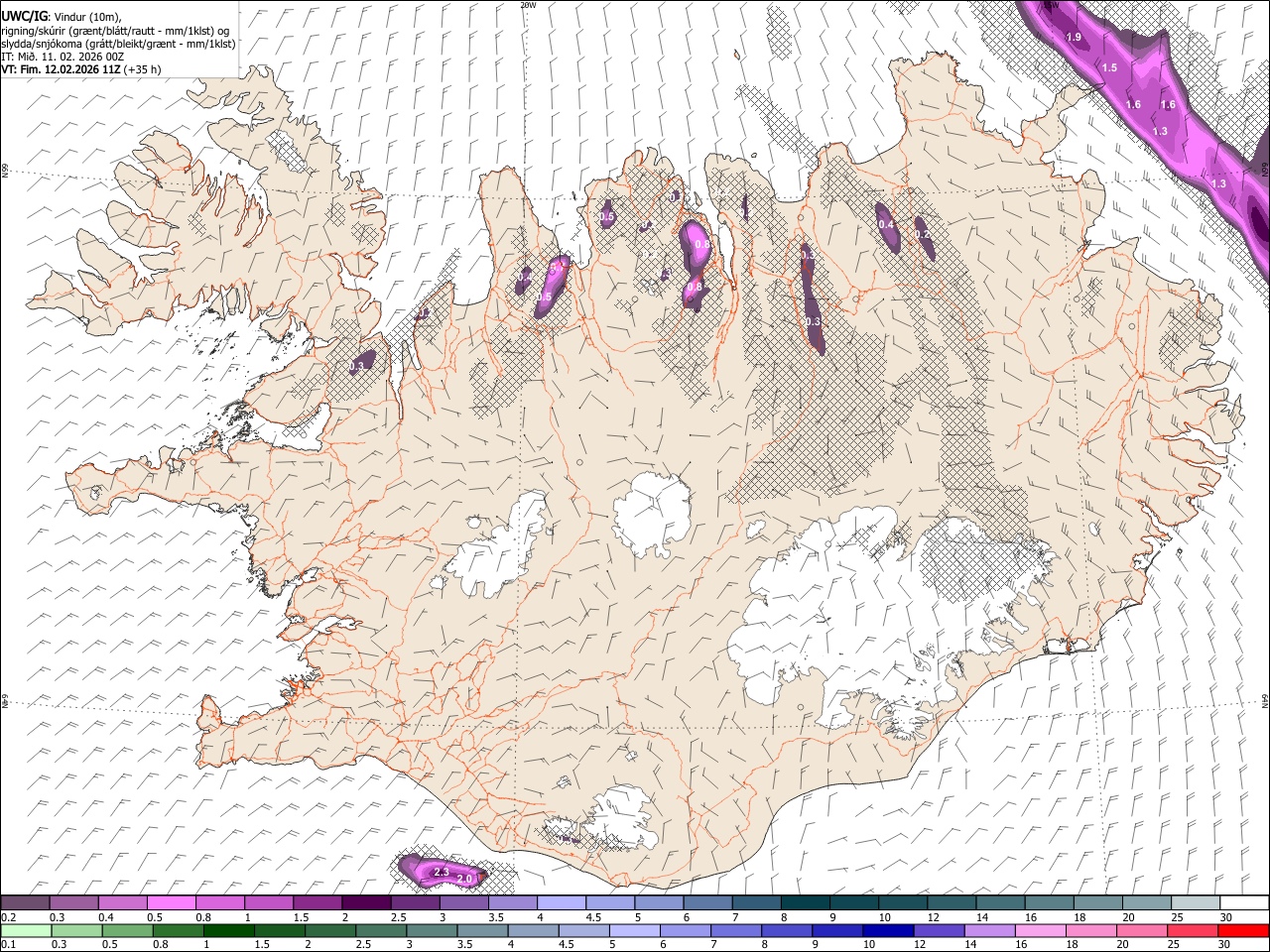Click the 2.0 precipitation value off the south coast
The width and height of the screenshot is (1270, 952).
[463, 879]
